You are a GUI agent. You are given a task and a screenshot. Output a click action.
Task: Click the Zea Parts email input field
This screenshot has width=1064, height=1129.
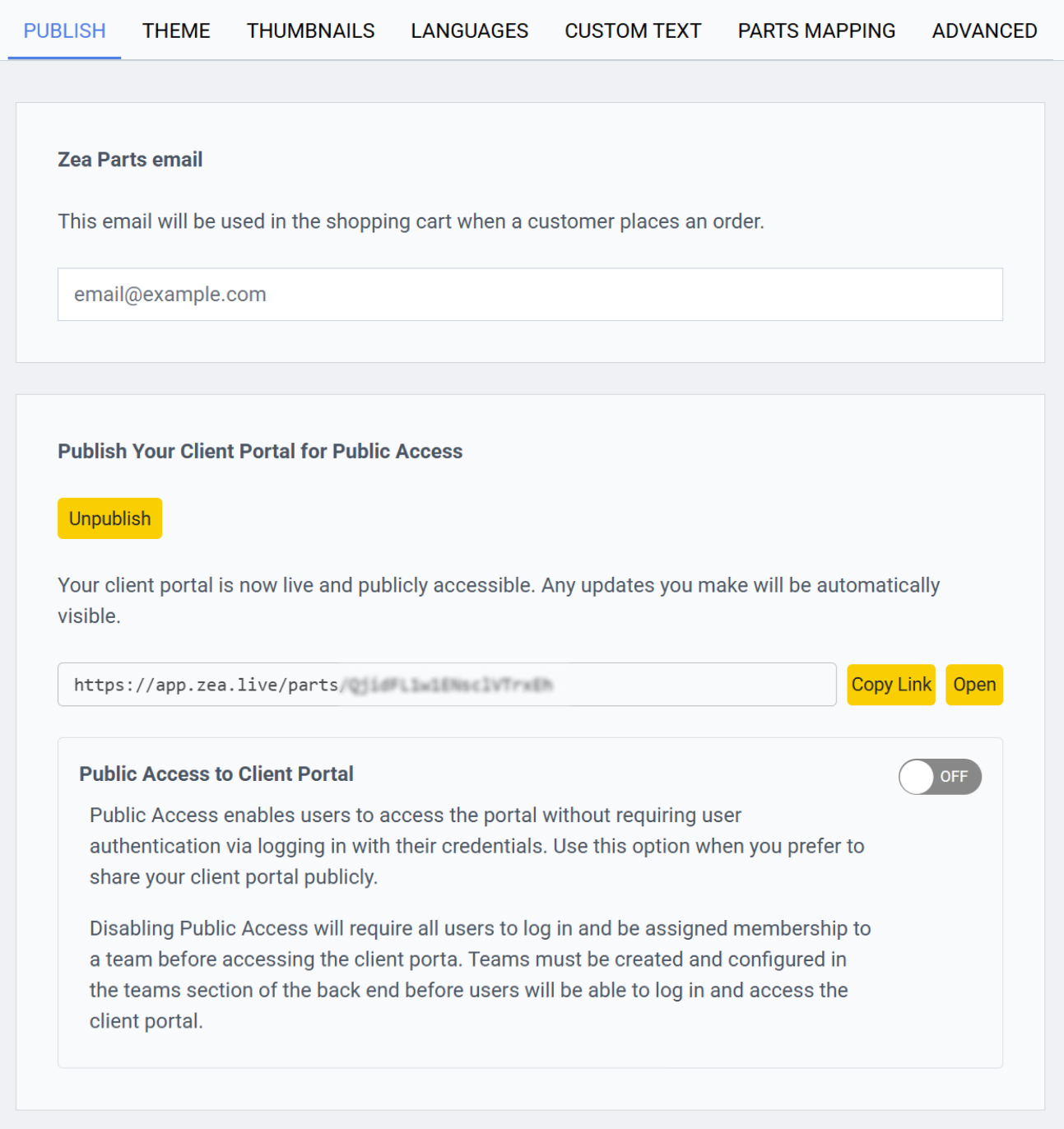click(530, 295)
